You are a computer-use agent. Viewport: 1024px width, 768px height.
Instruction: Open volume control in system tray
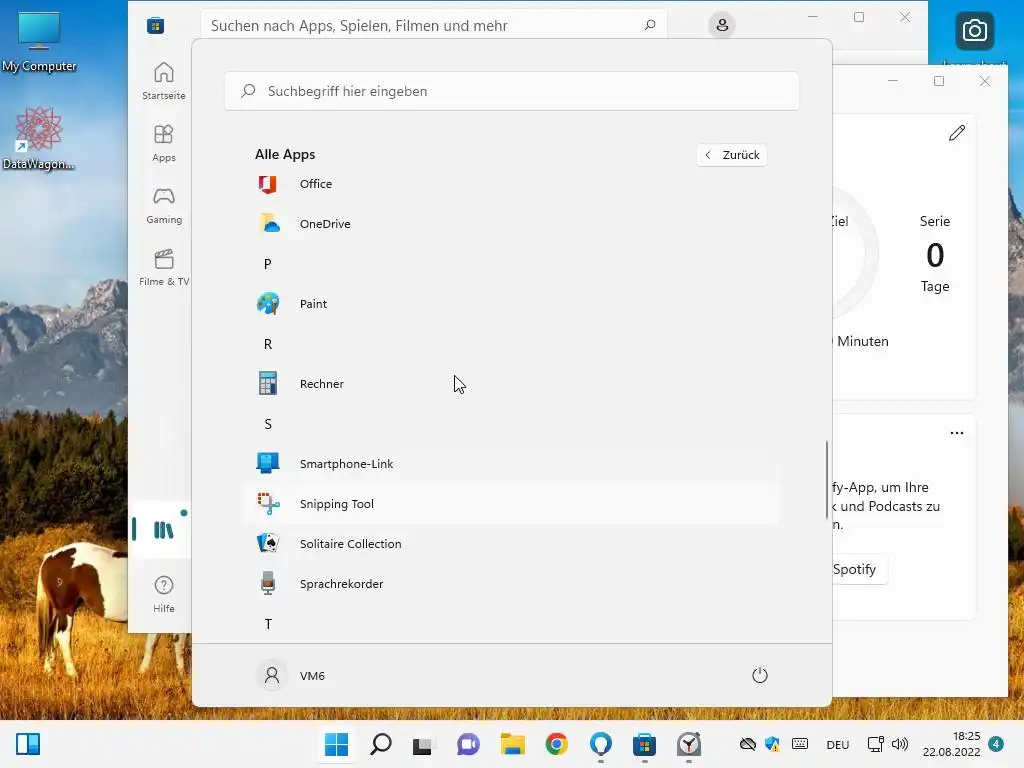(x=900, y=744)
